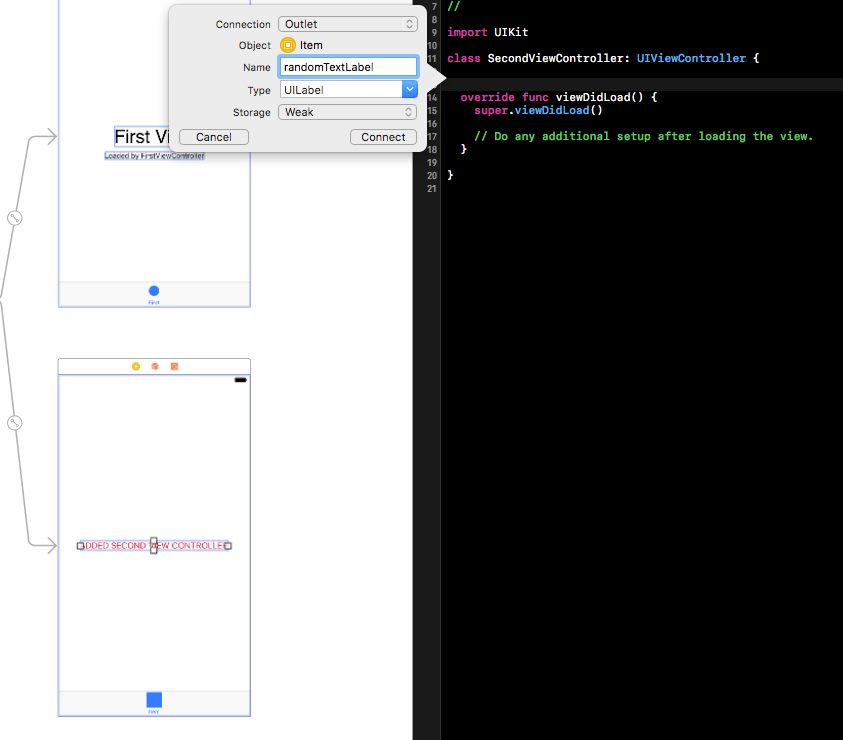Click the left resize handle of selected label
The height and width of the screenshot is (740, 843).
[80, 546]
